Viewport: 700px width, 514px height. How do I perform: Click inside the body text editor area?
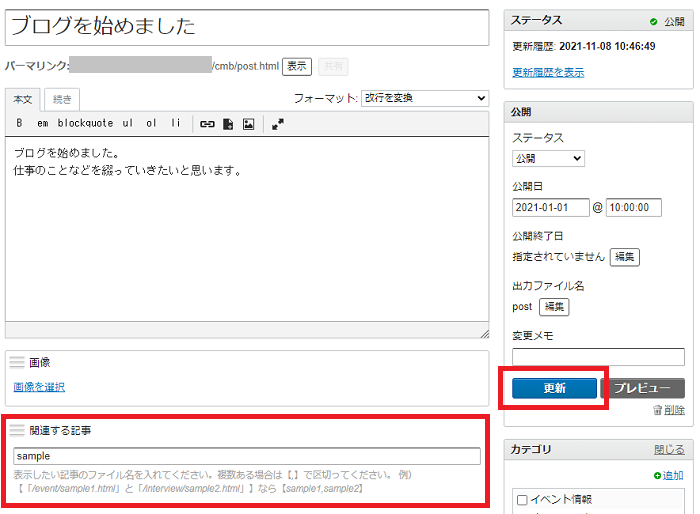pos(247,229)
